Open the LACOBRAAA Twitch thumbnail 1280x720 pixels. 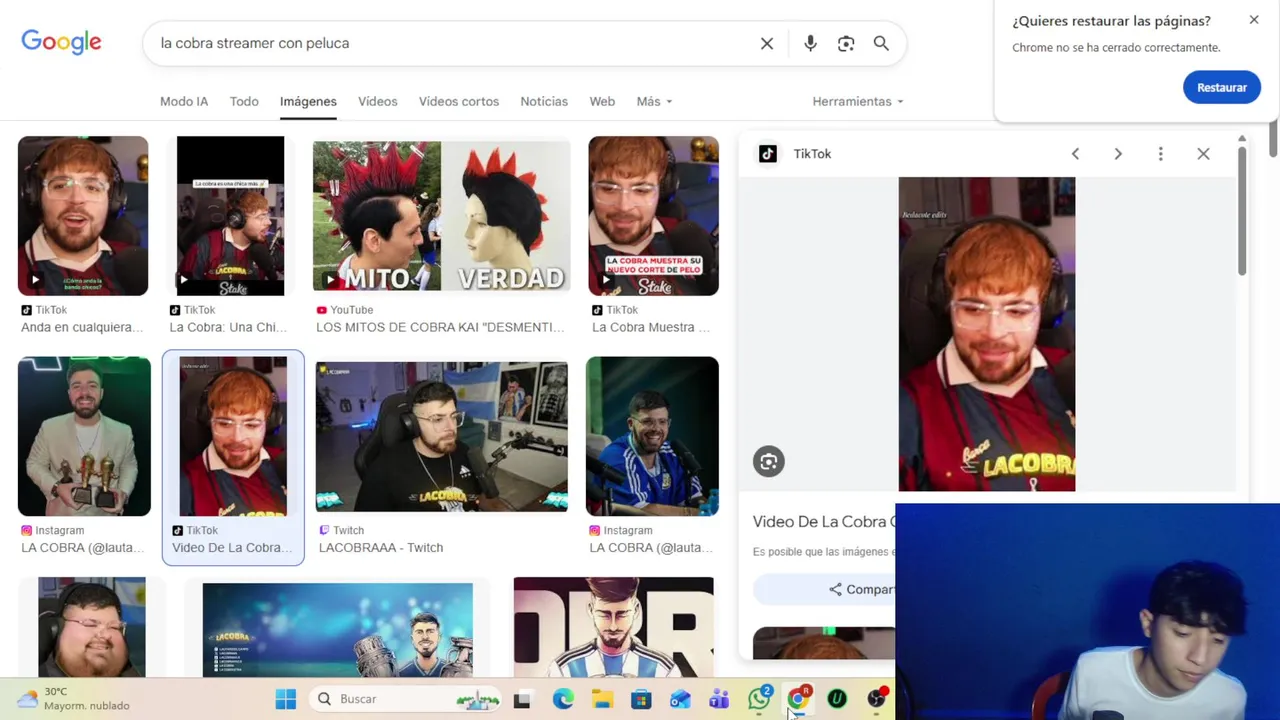pos(441,436)
